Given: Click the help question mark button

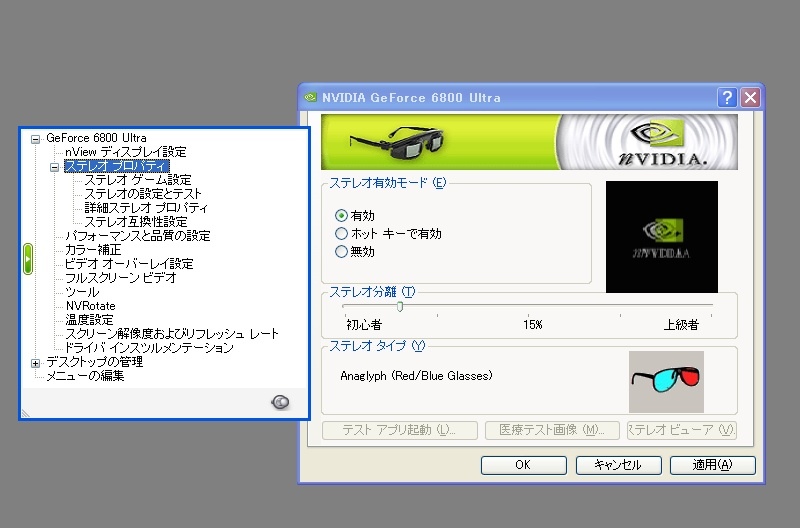Looking at the screenshot, I should [x=727, y=97].
